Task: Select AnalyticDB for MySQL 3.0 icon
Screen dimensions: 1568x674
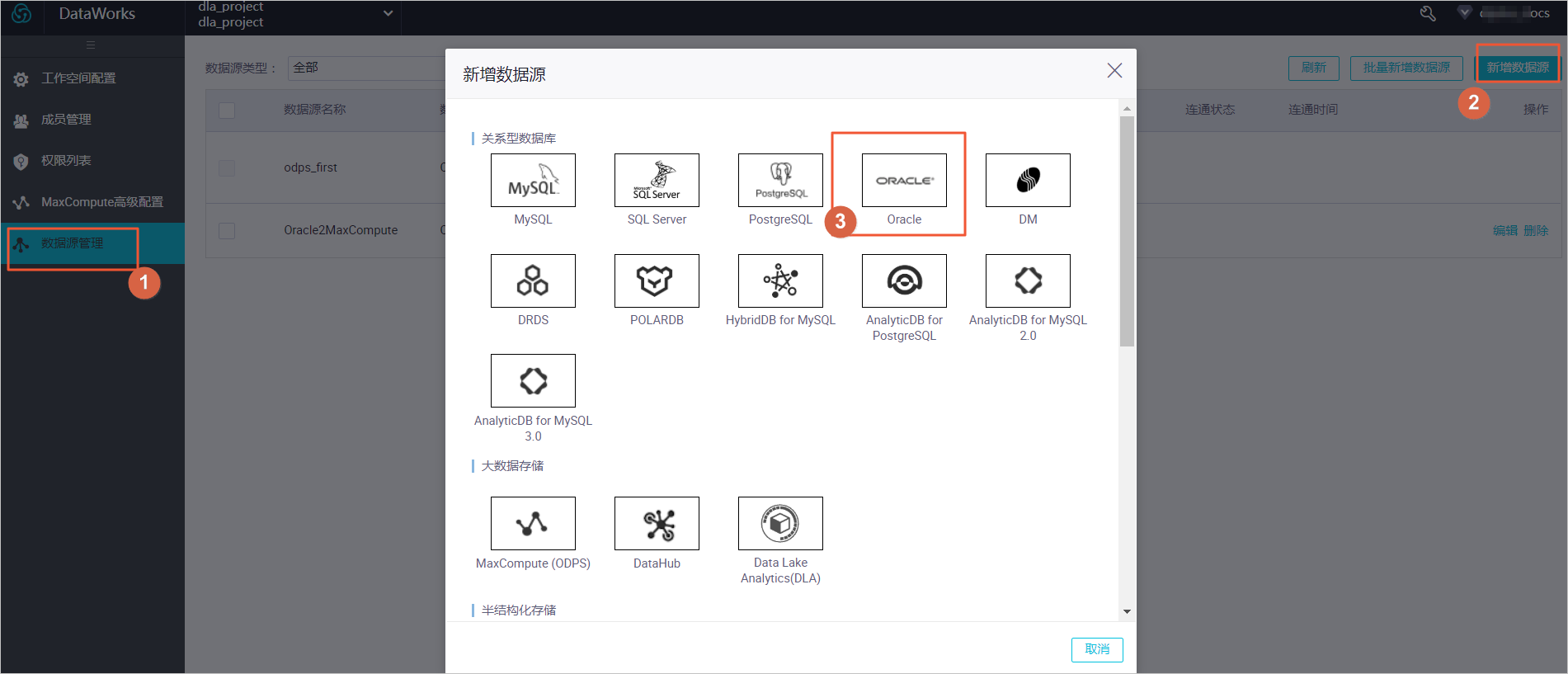Action: (533, 380)
